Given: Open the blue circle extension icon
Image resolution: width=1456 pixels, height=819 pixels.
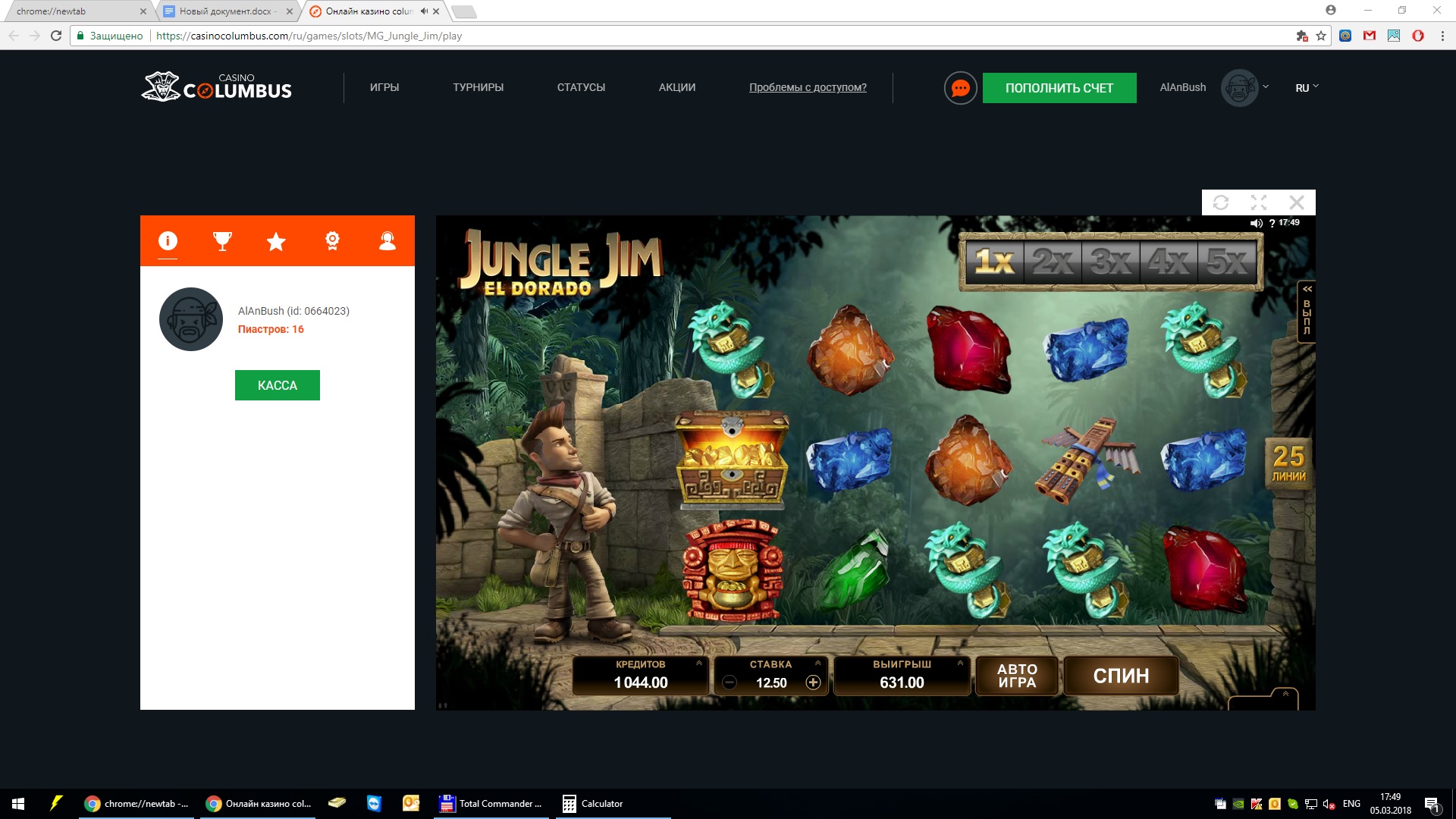Looking at the screenshot, I should tap(1345, 36).
